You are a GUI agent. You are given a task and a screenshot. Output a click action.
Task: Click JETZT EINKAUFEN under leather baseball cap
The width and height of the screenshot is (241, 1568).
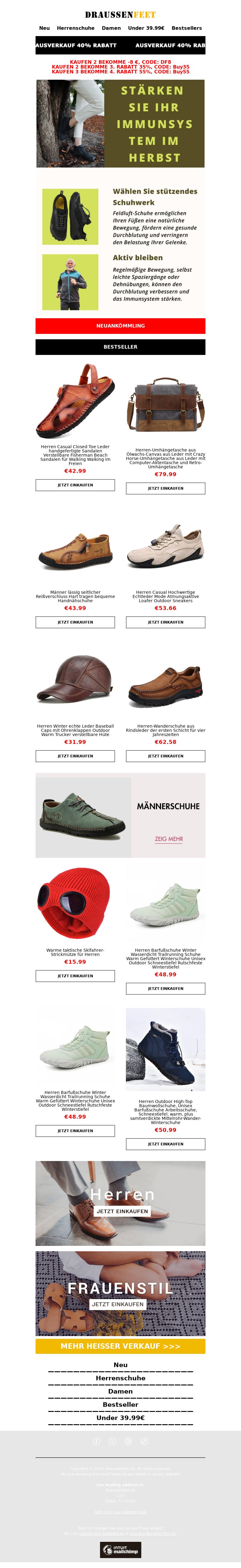(75, 756)
